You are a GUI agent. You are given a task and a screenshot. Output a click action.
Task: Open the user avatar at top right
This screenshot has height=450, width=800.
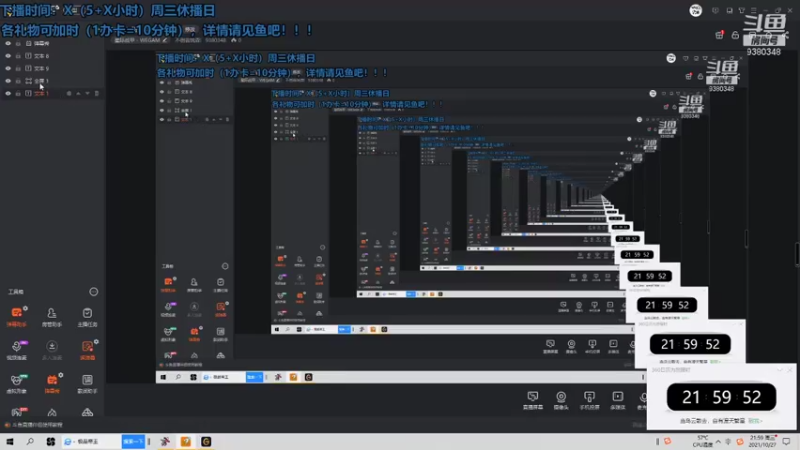(x=695, y=10)
